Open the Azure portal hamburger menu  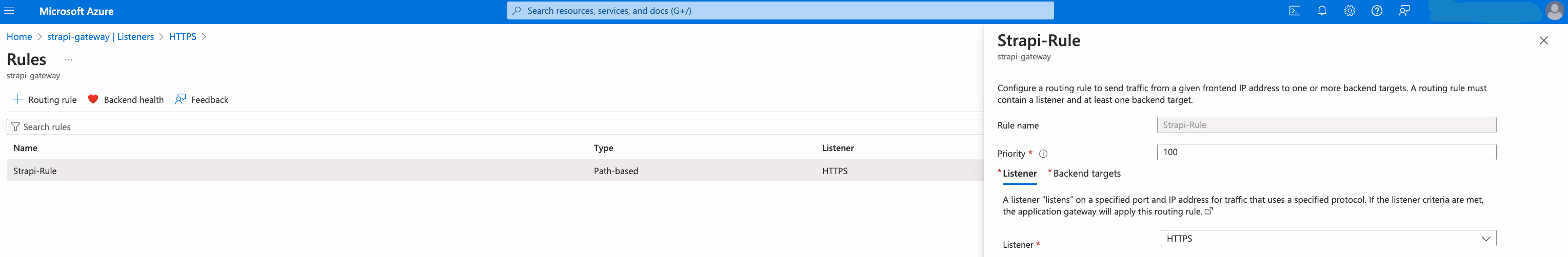pos(9,11)
